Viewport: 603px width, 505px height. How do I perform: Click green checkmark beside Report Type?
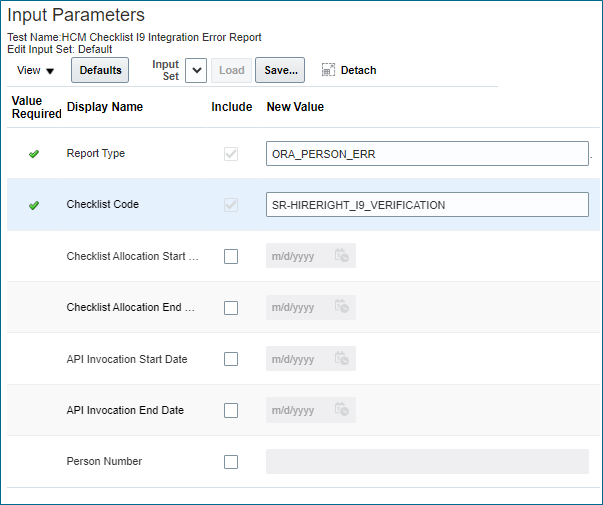pyautogui.click(x=33, y=154)
